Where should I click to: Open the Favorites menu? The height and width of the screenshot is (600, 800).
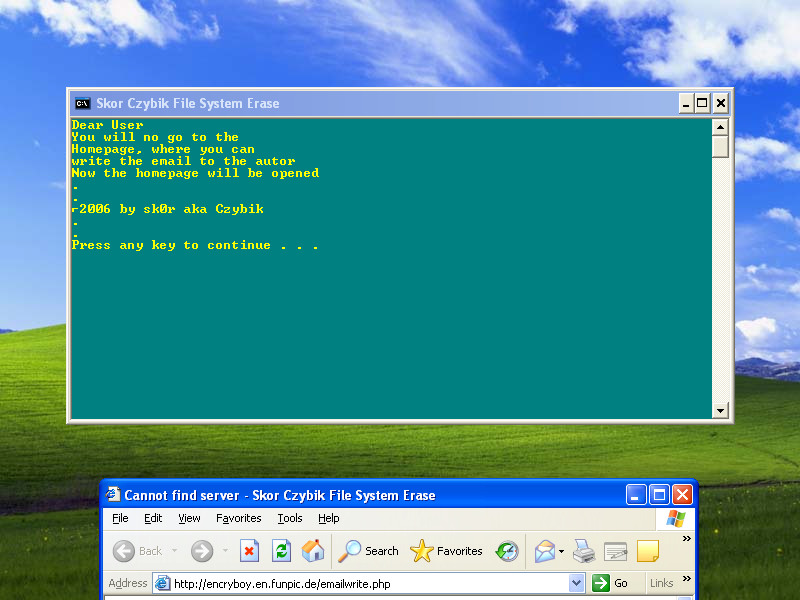tap(238, 518)
